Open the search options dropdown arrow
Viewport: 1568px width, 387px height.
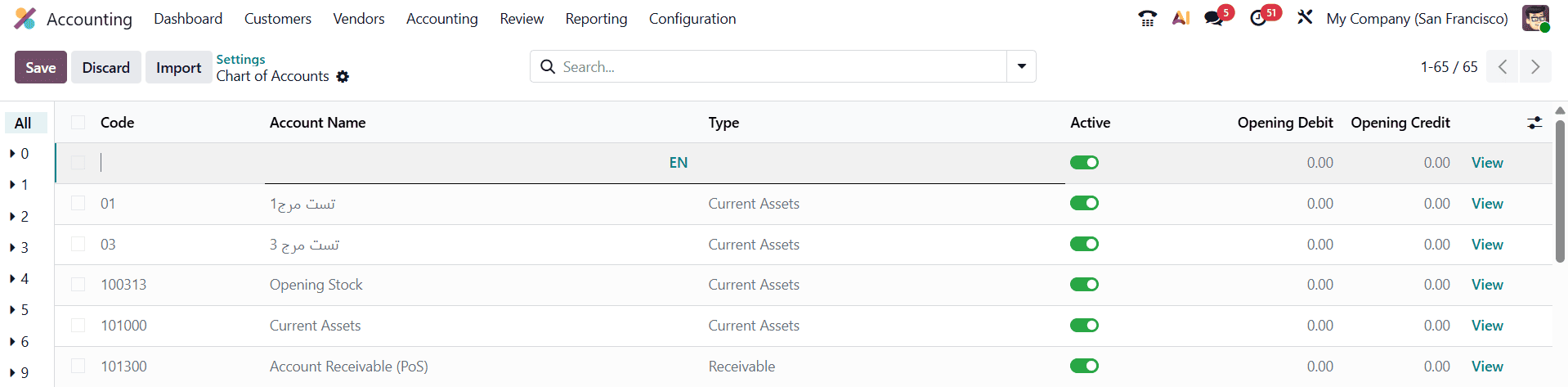(1021, 66)
